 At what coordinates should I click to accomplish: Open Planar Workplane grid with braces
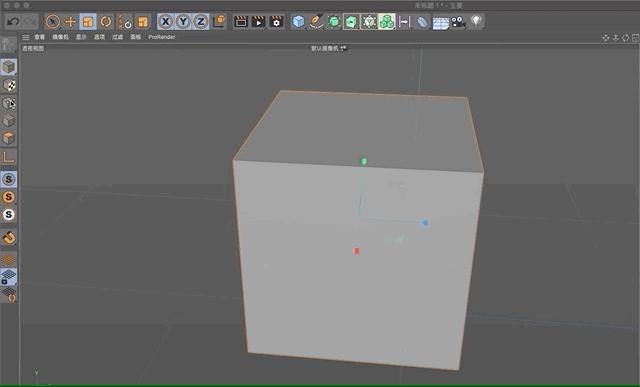9,294
